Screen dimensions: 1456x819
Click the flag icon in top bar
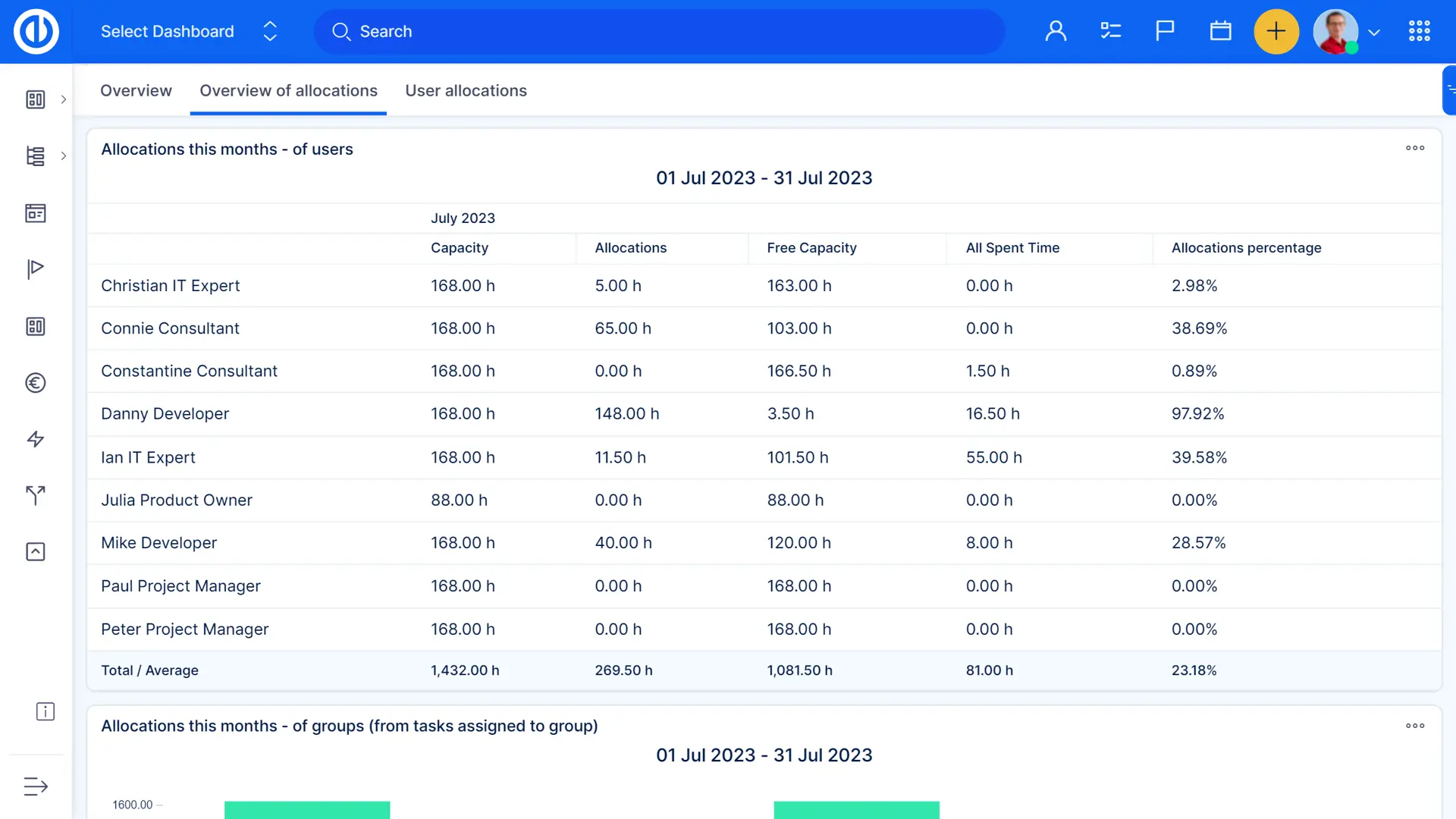(1165, 31)
